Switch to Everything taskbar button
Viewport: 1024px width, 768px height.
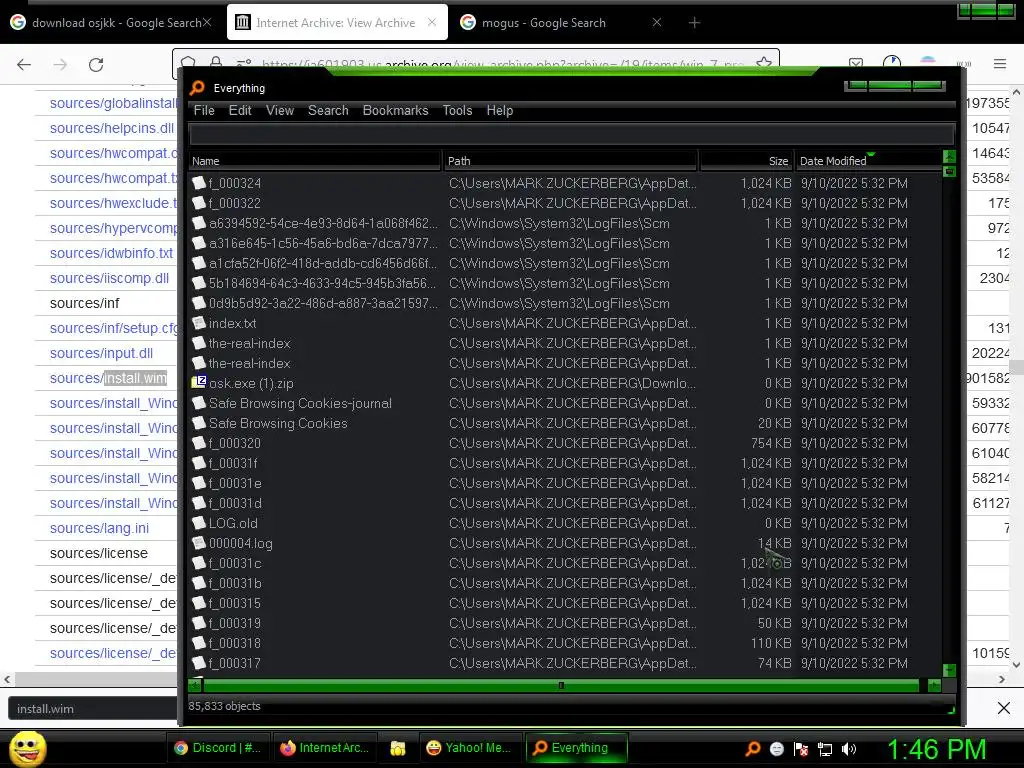[575, 748]
